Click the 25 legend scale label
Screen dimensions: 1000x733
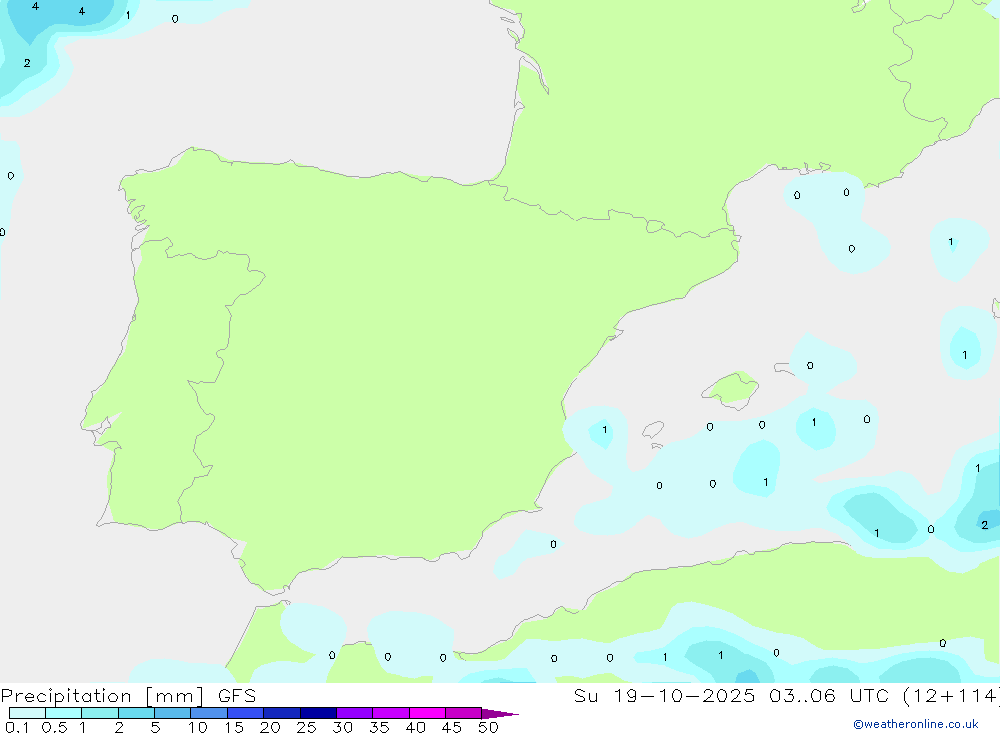point(306,727)
